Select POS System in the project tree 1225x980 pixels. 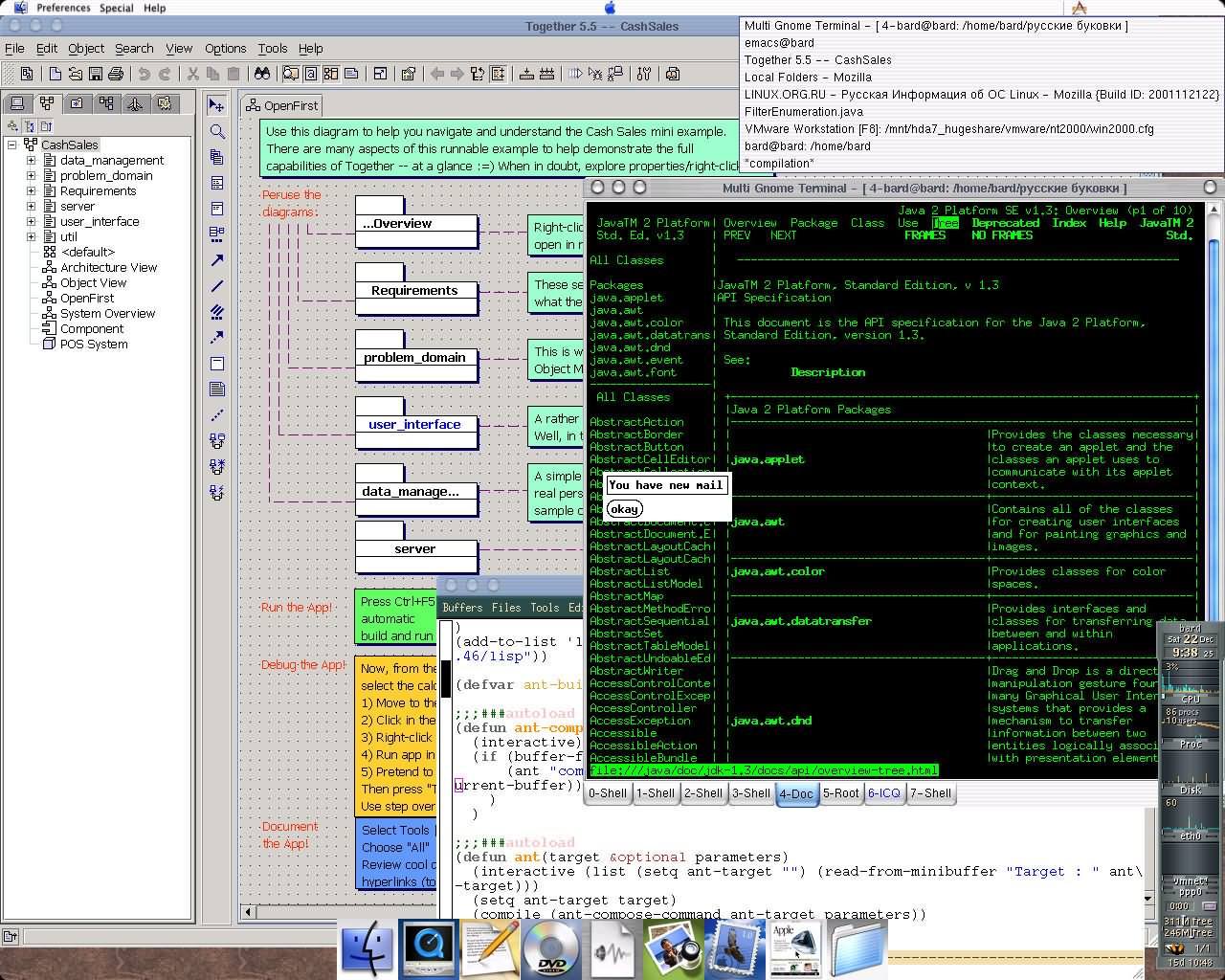94,344
